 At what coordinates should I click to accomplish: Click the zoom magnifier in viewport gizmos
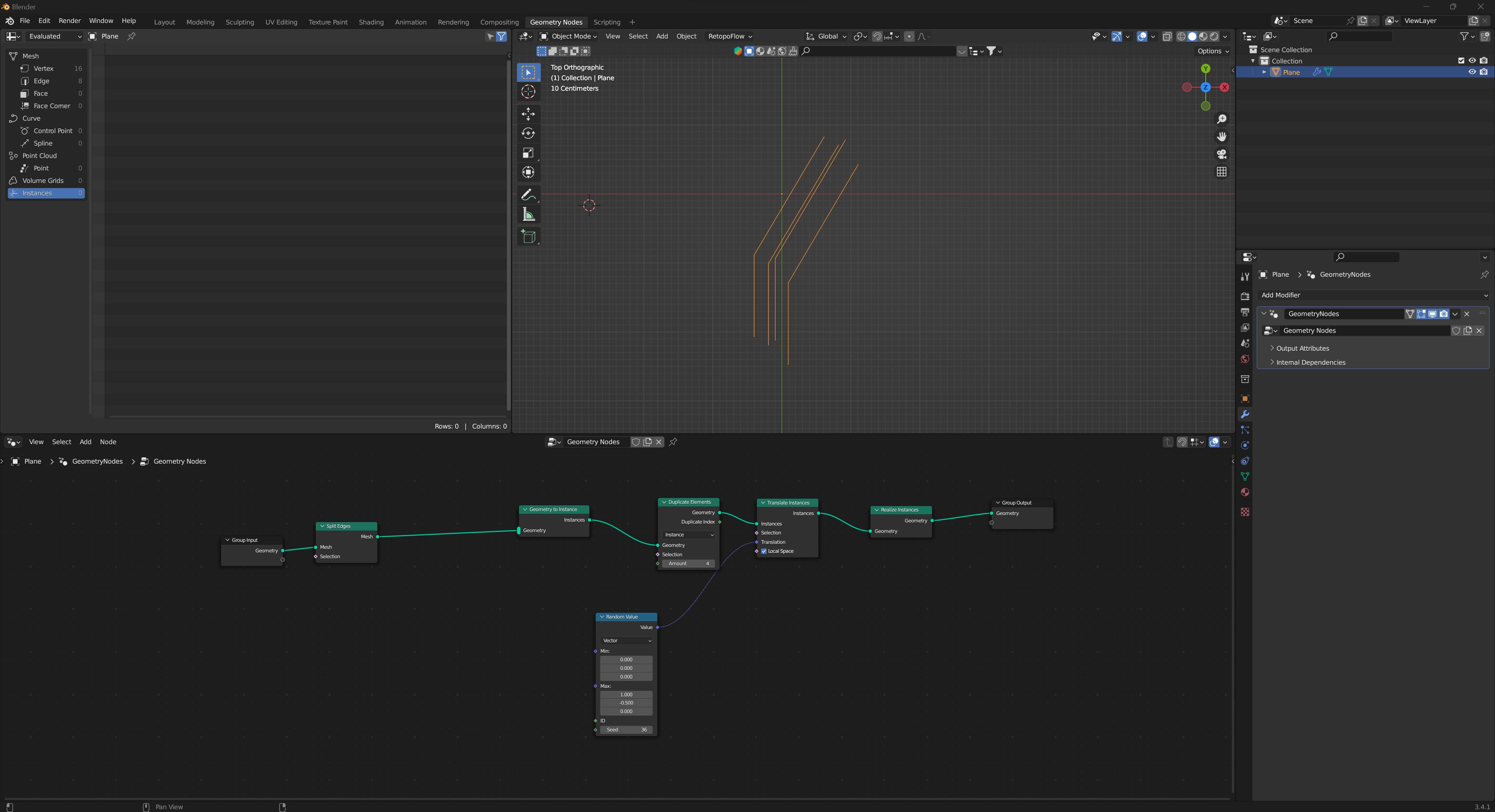(x=1222, y=119)
